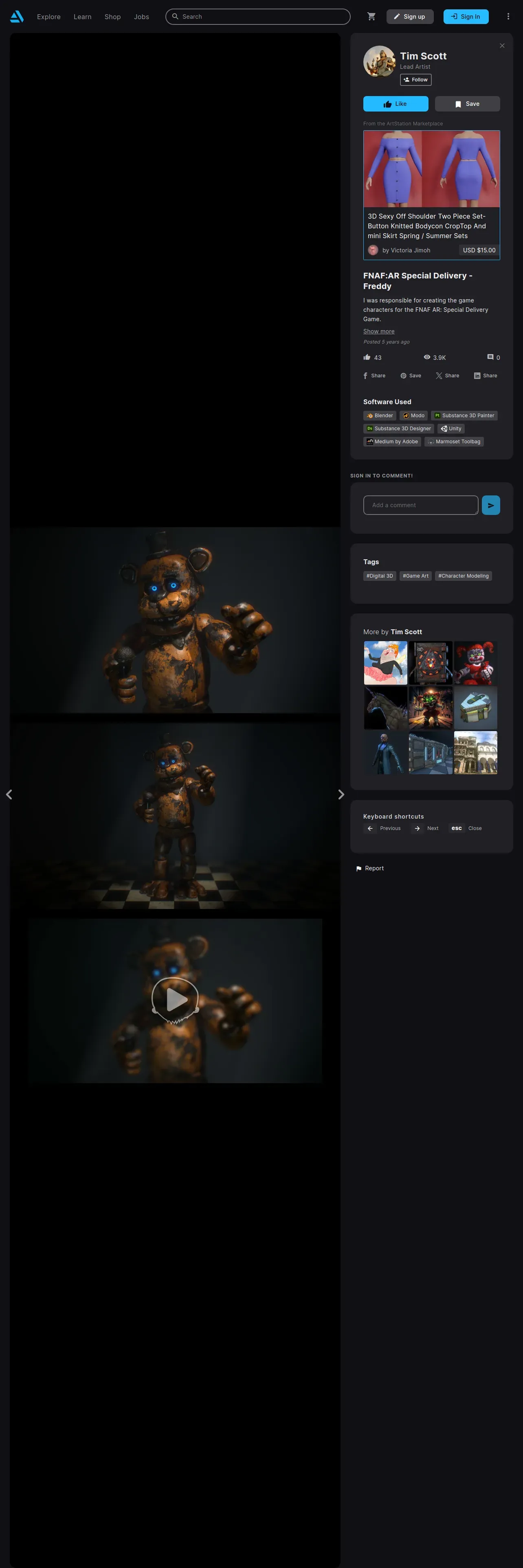Image resolution: width=523 pixels, height=1568 pixels.
Task: Expand the description with Show more
Action: [379, 332]
